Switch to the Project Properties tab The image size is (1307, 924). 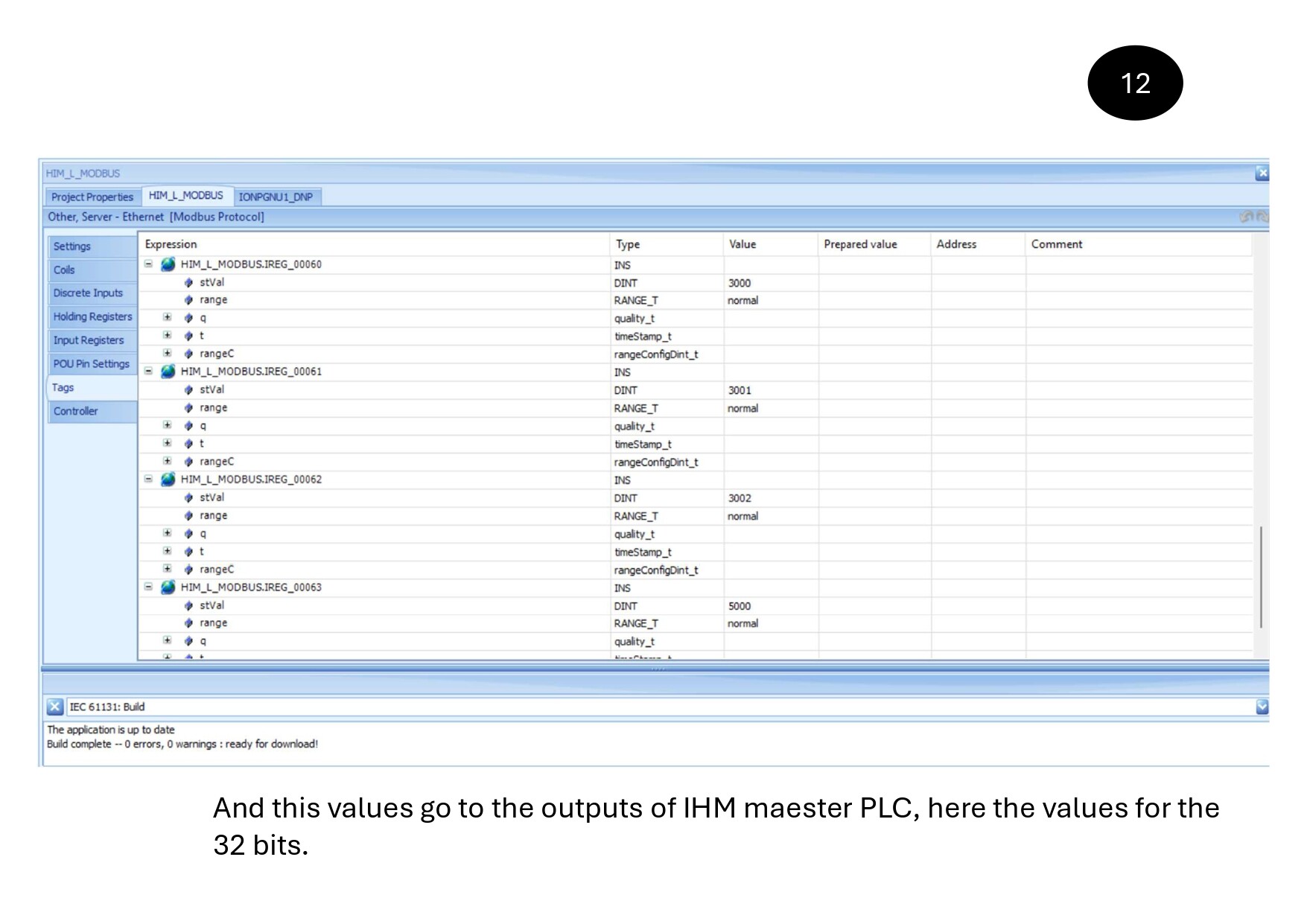(92, 197)
